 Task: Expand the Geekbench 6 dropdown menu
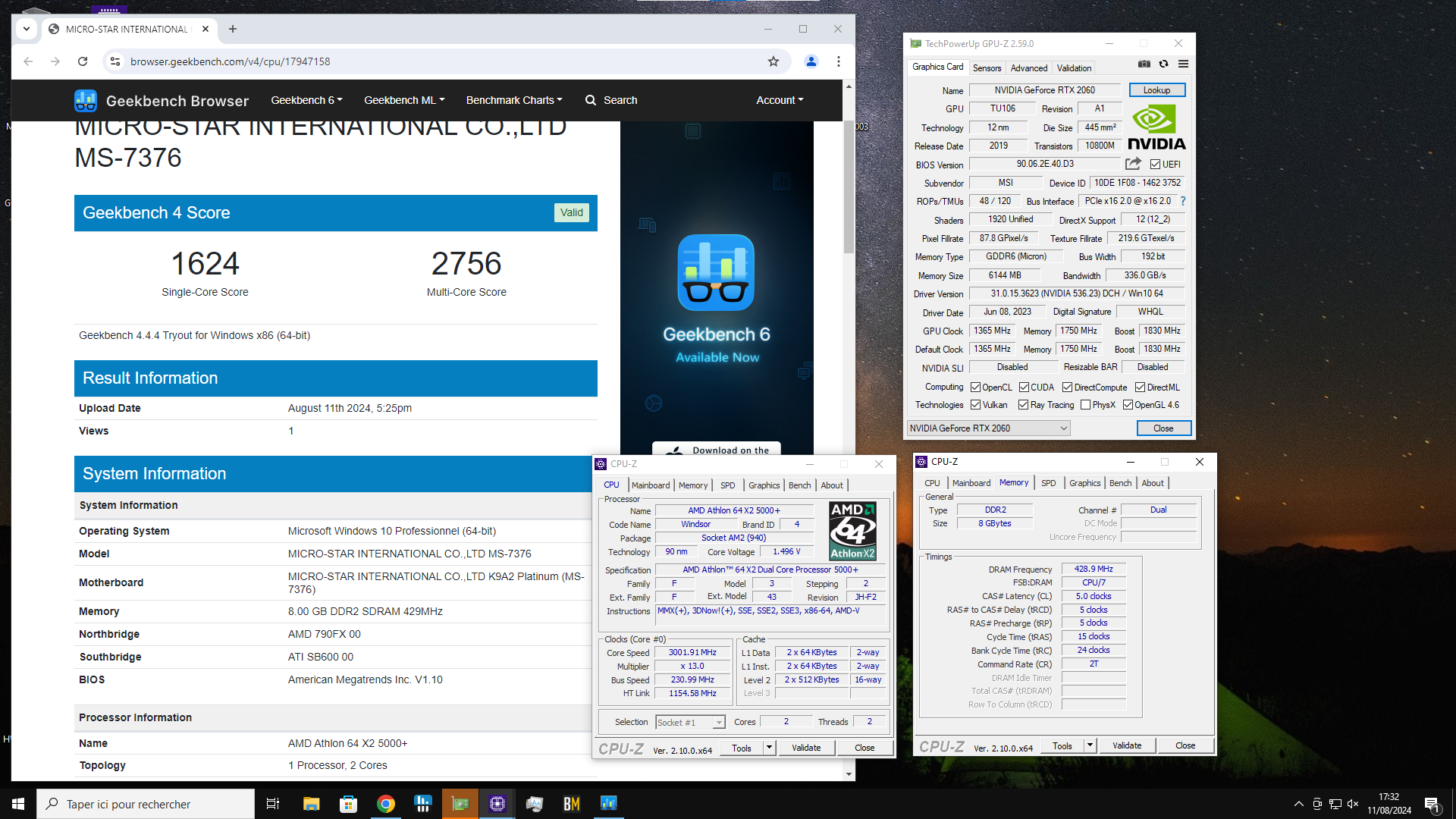[x=306, y=100]
